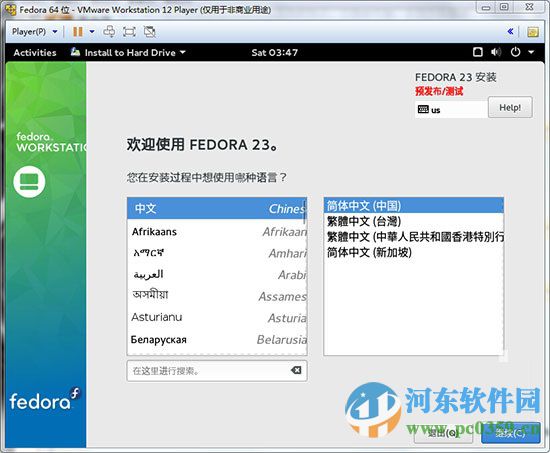Click the us keyboard layout indicator
The image size is (550, 453).
click(x=451, y=109)
